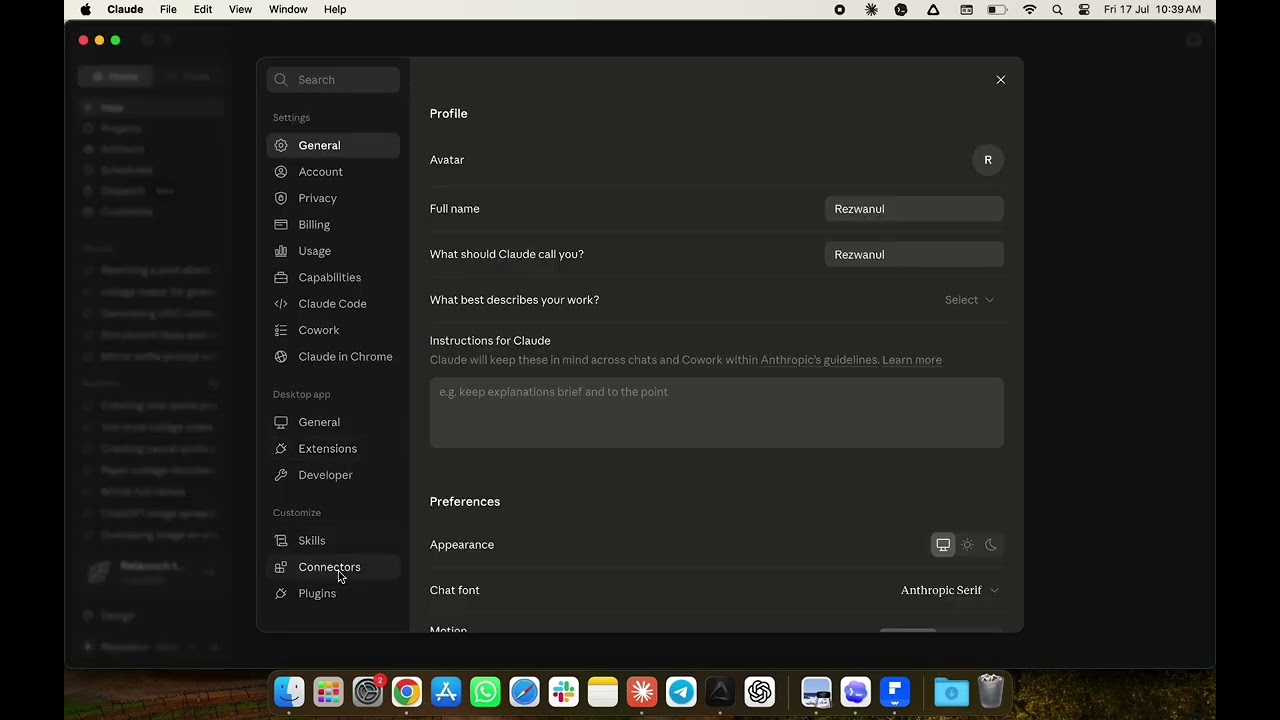Open the Window menu

pyautogui.click(x=288, y=10)
